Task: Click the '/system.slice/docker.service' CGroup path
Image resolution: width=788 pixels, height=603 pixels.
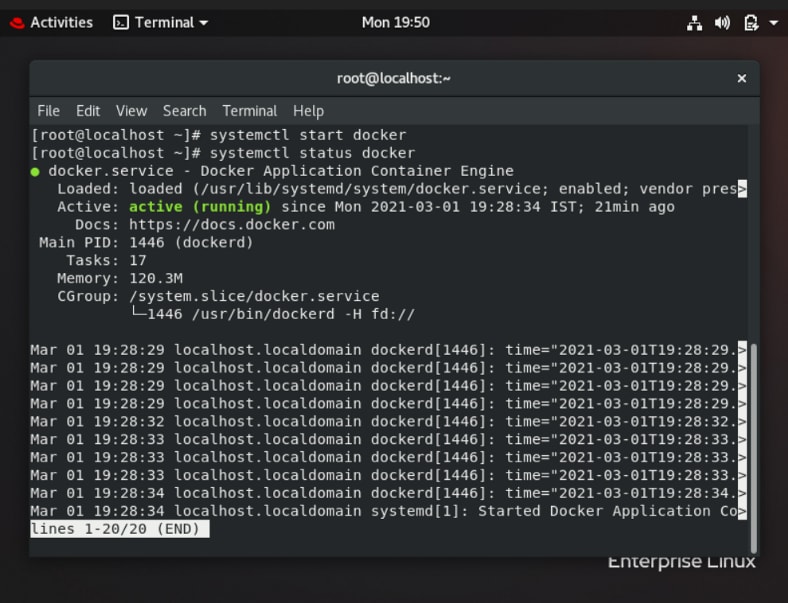Action: pos(254,296)
